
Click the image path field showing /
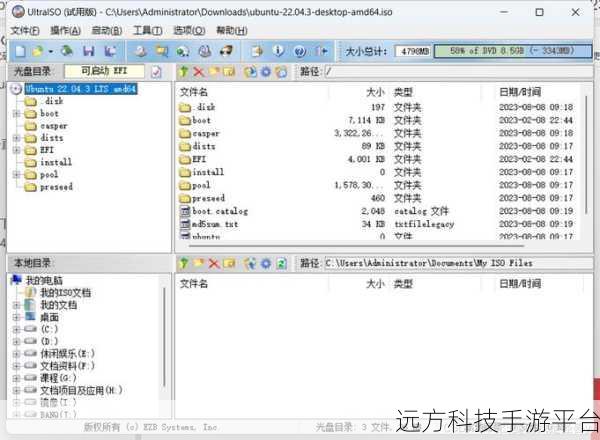[x=458, y=72]
